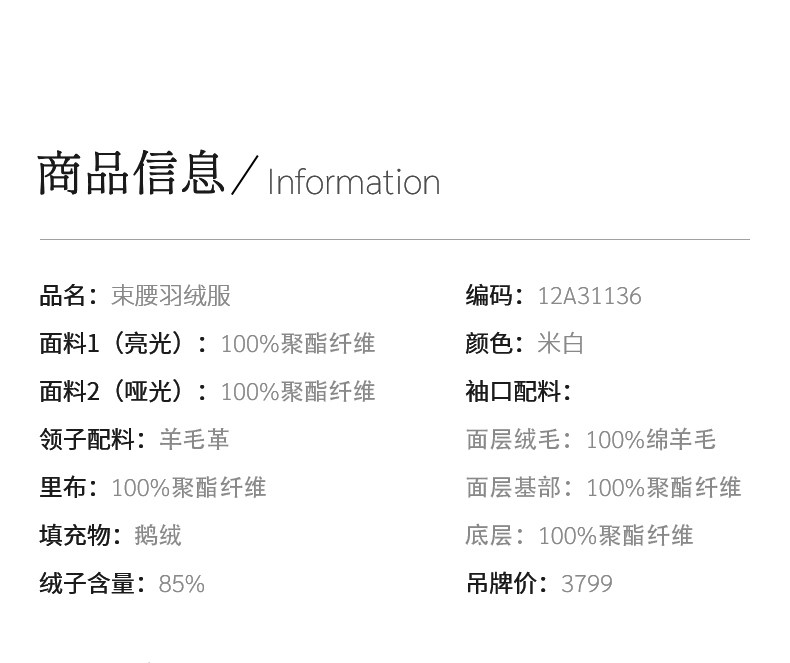This screenshot has height=663, width=790.
Task: Select the product name 束腰羽绒服
Action: (171, 296)
